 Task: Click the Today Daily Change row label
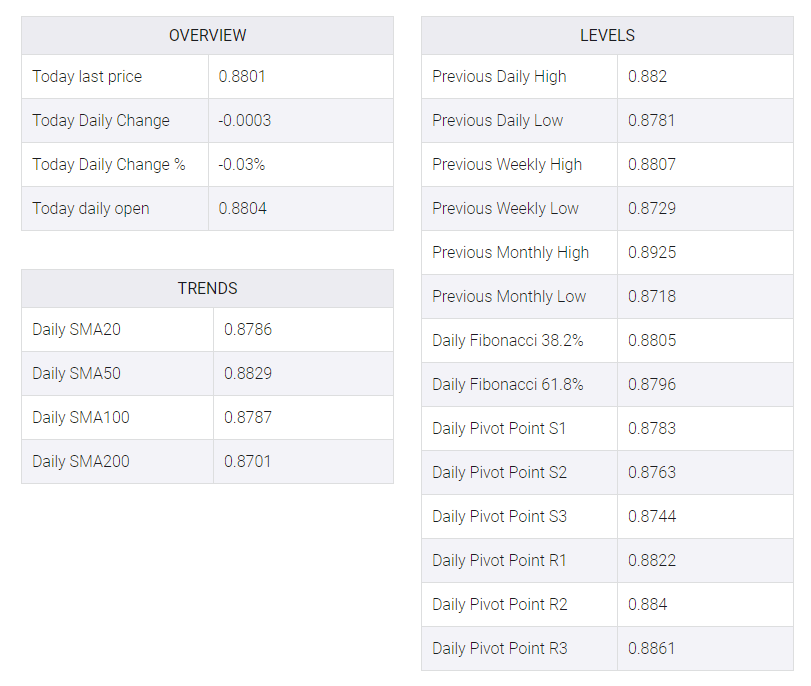tap(101, 121)
